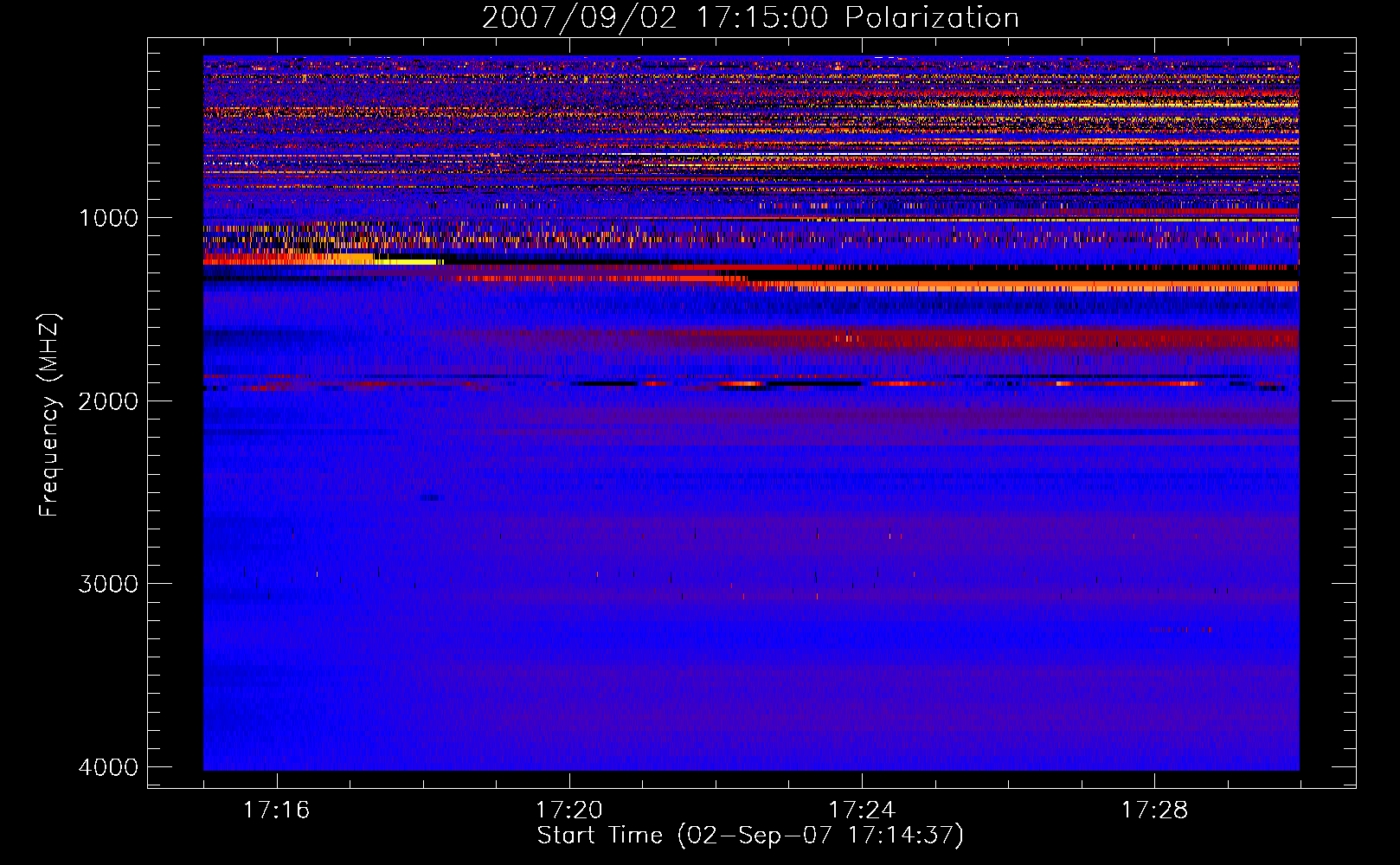Click the orange horizontal band near 1400 MHz

[1021, 286]
